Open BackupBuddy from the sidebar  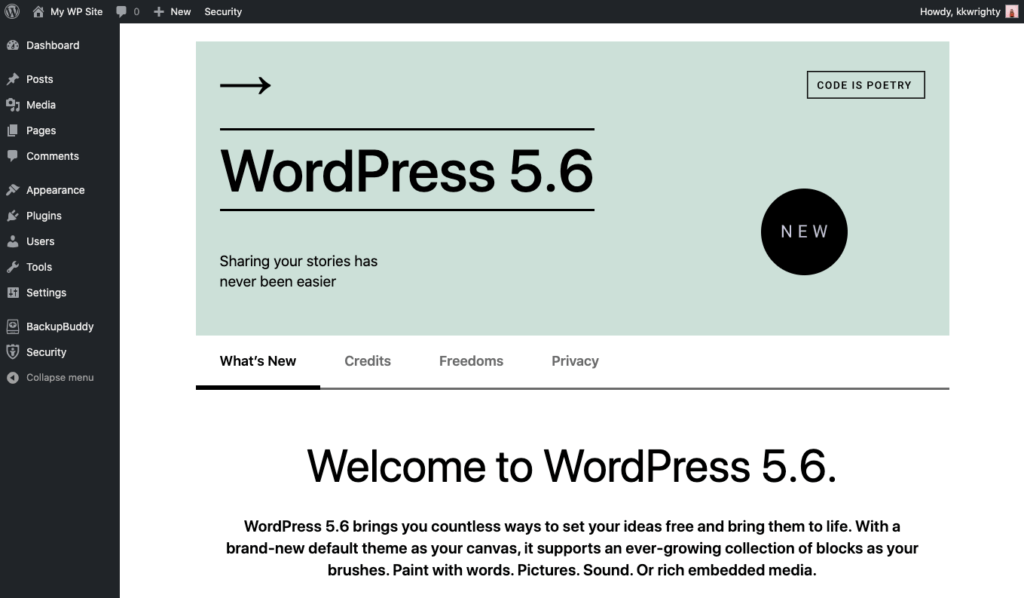point(59,327)
